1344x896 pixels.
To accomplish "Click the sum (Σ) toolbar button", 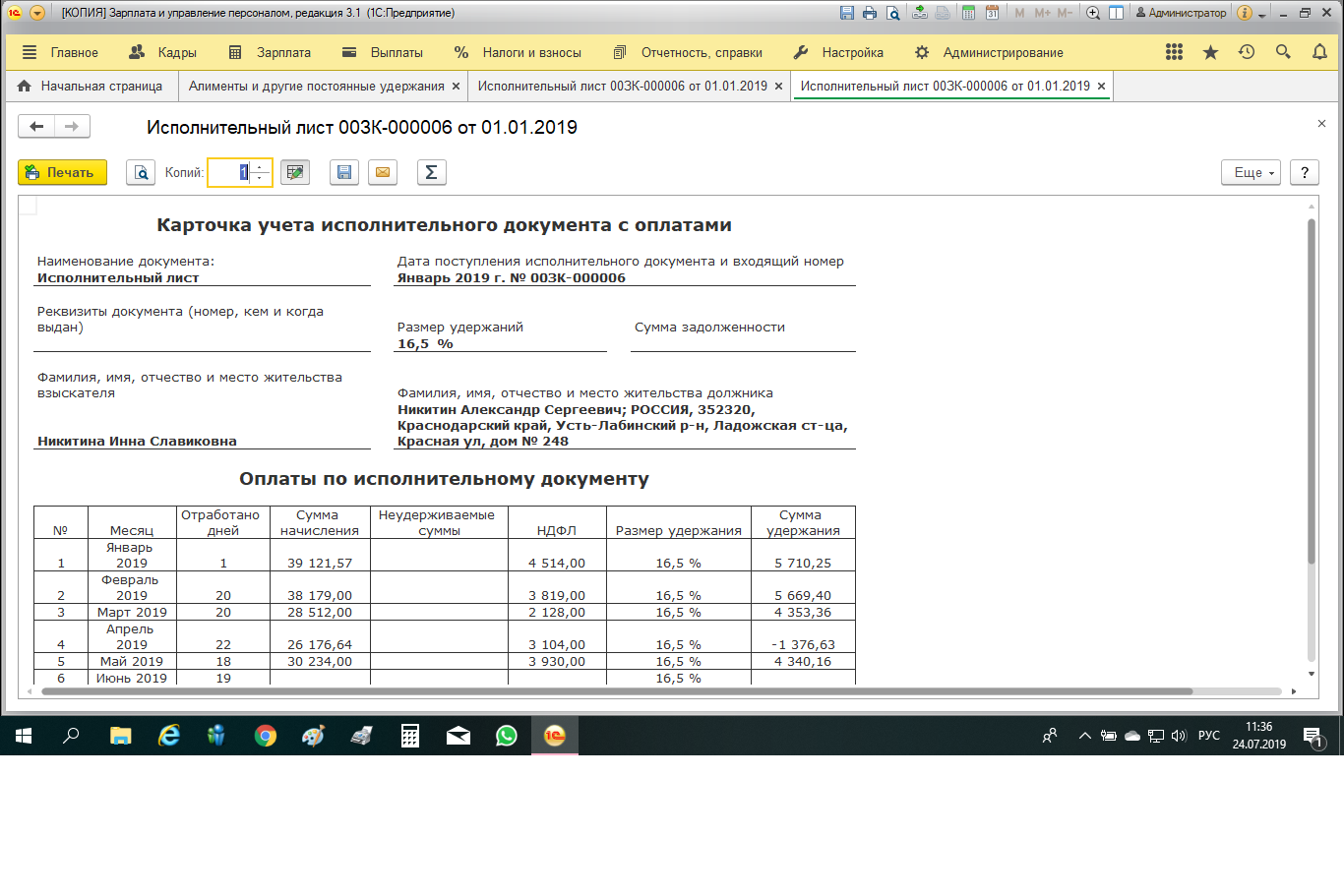I will (431, 173).
